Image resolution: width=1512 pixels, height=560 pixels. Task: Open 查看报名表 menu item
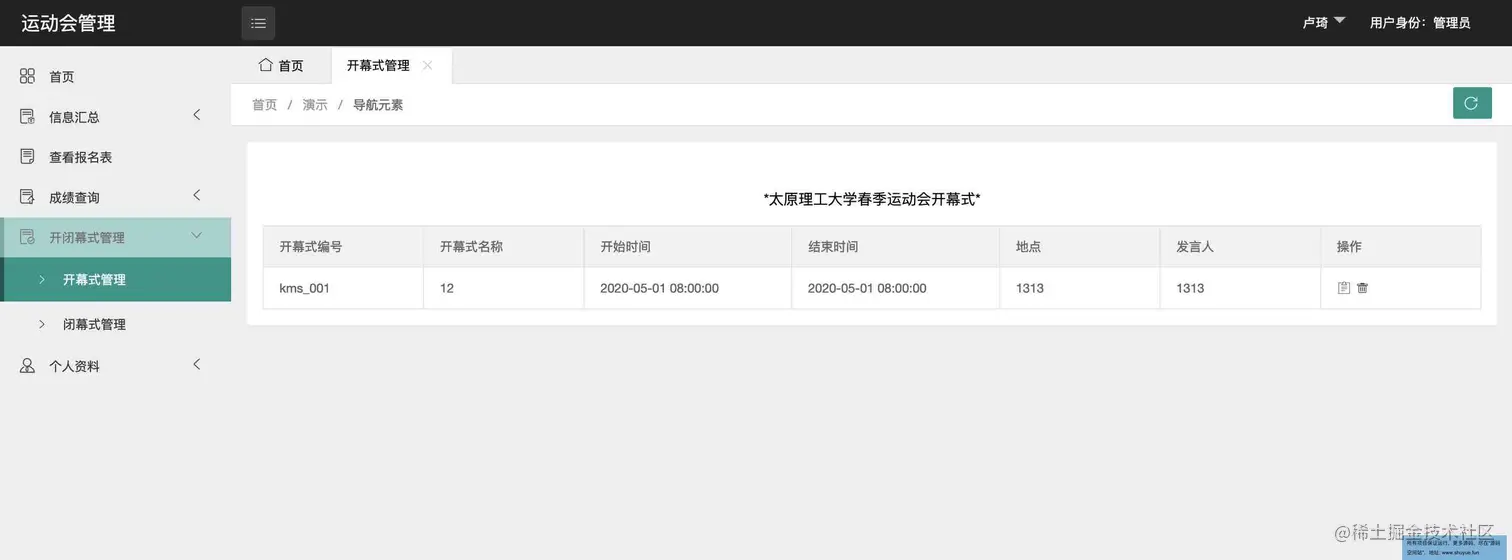point(115,157)
